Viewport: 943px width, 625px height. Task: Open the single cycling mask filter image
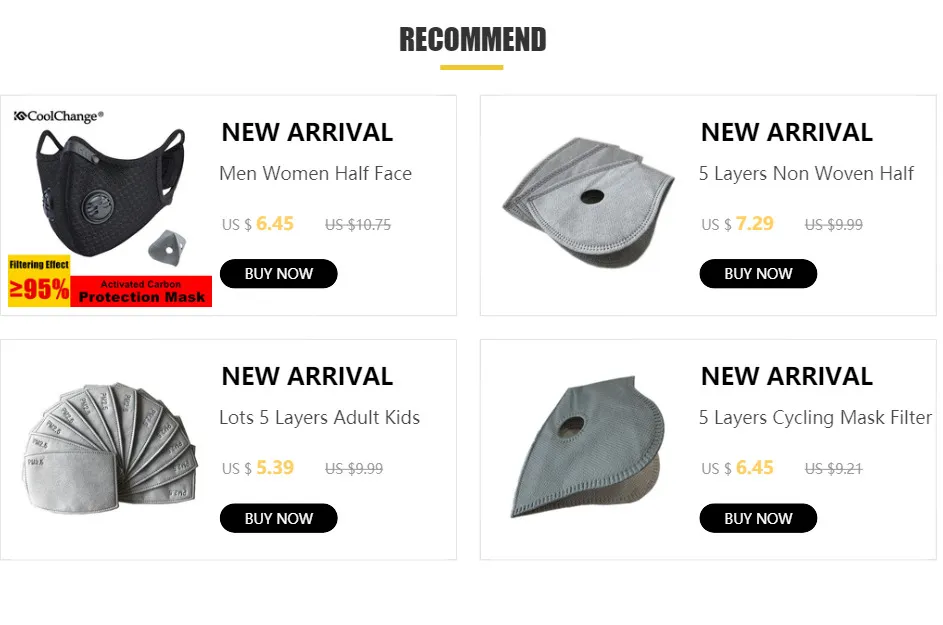pyautogui.click(x=588, y=446)
